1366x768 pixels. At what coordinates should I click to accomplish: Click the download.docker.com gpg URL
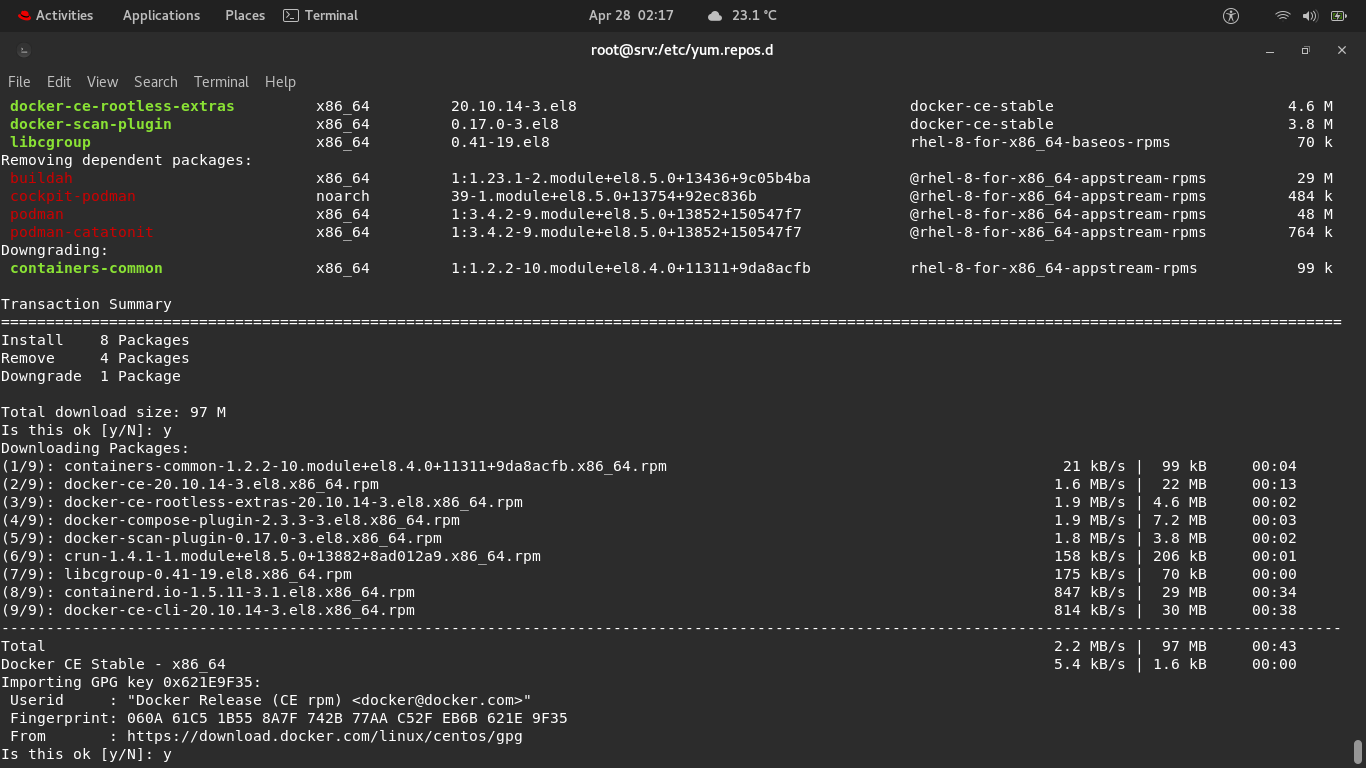[325, 736]
